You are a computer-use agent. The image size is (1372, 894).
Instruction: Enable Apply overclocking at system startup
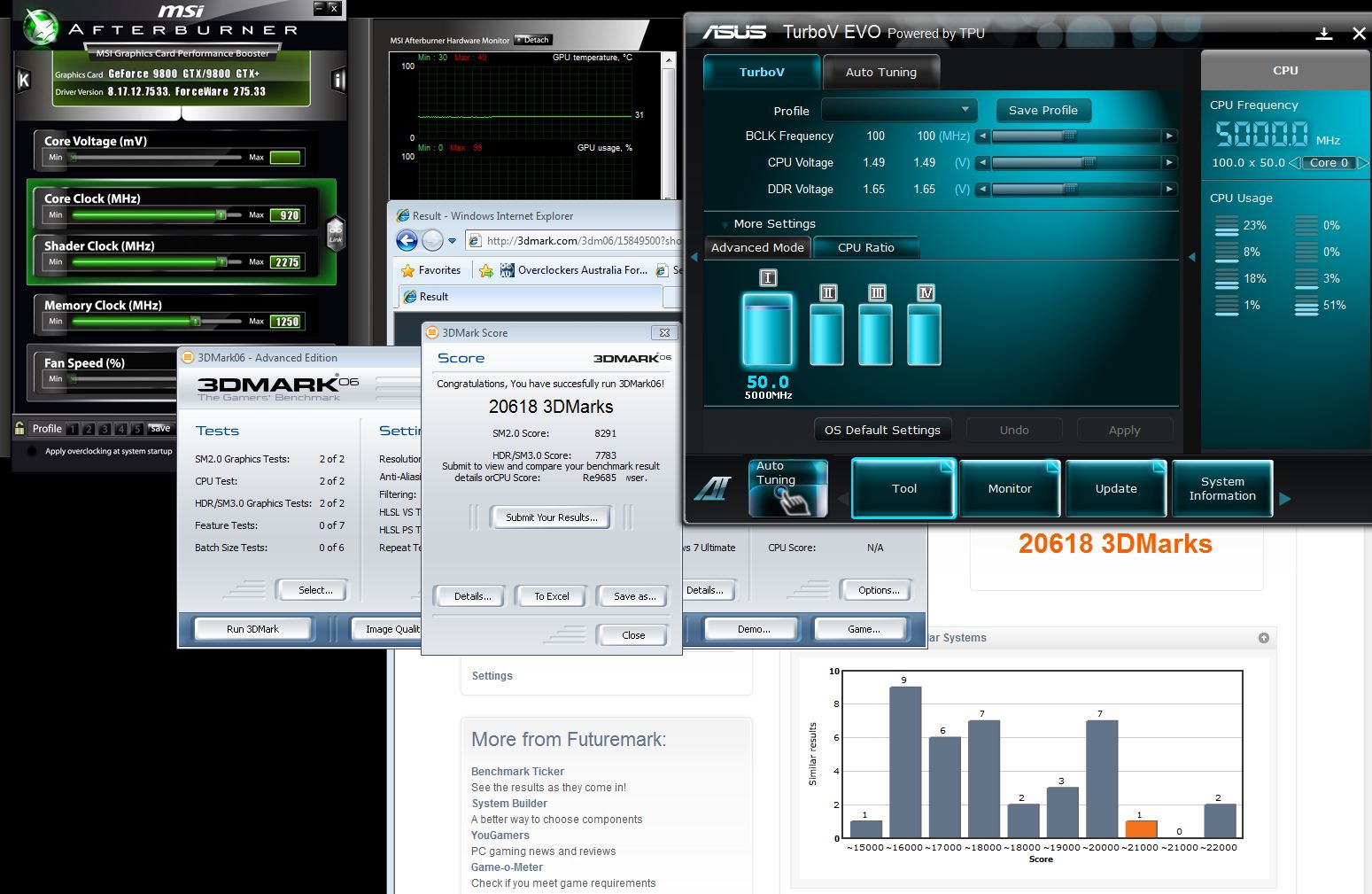(x=33, y=451)
